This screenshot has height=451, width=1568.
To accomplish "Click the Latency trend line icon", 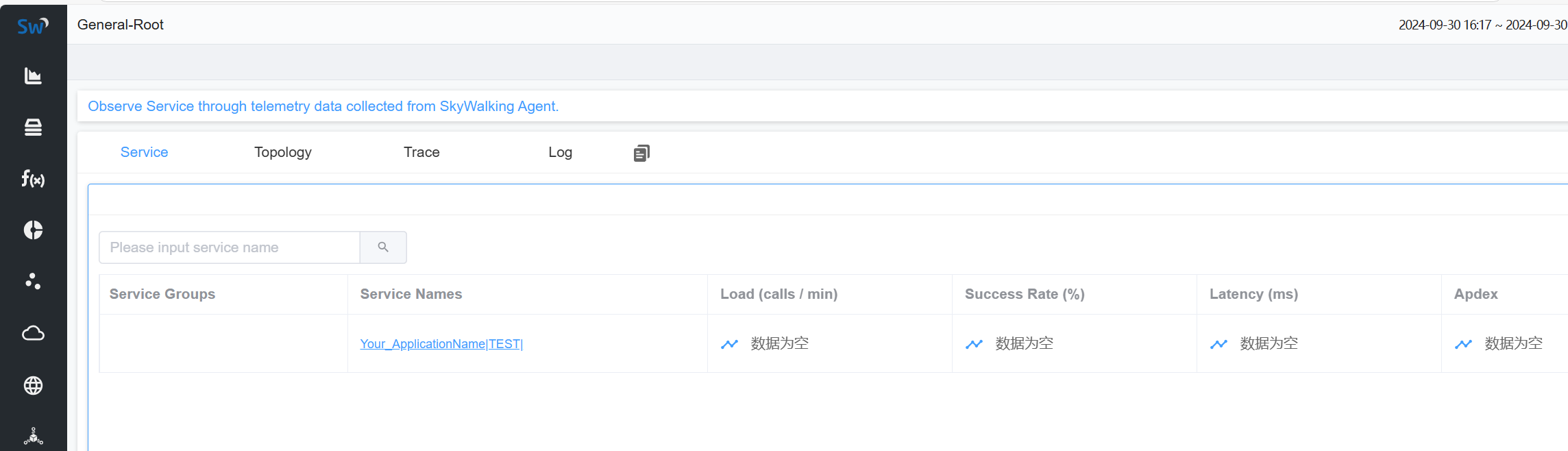I will tap(1218, 344).
